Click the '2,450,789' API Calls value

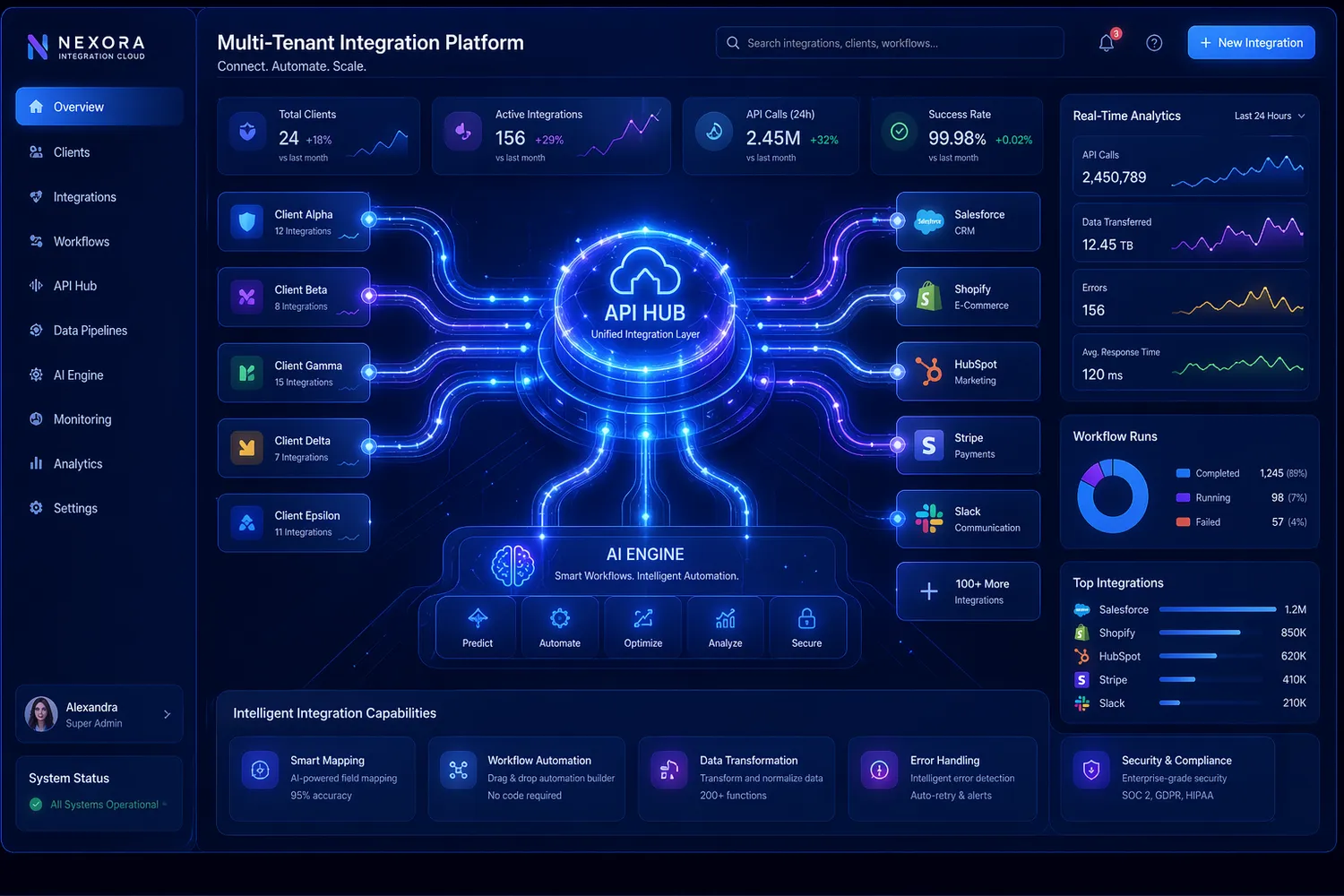[x=1114, y=177]
